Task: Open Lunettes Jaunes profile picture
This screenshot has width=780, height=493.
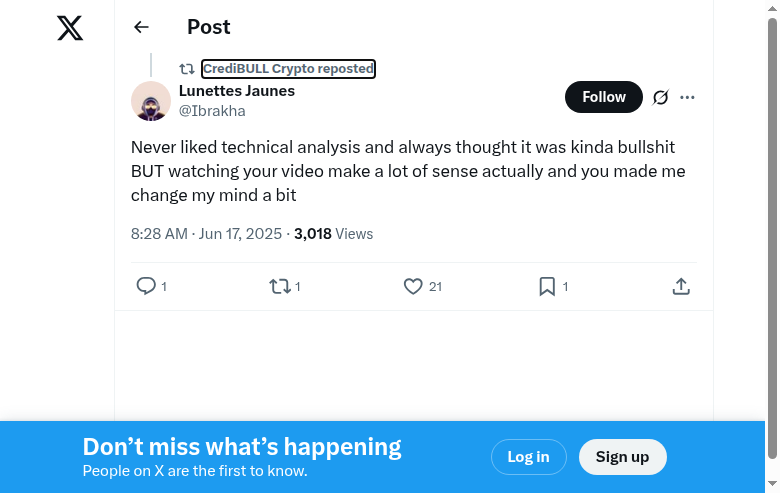Action: 151,101
